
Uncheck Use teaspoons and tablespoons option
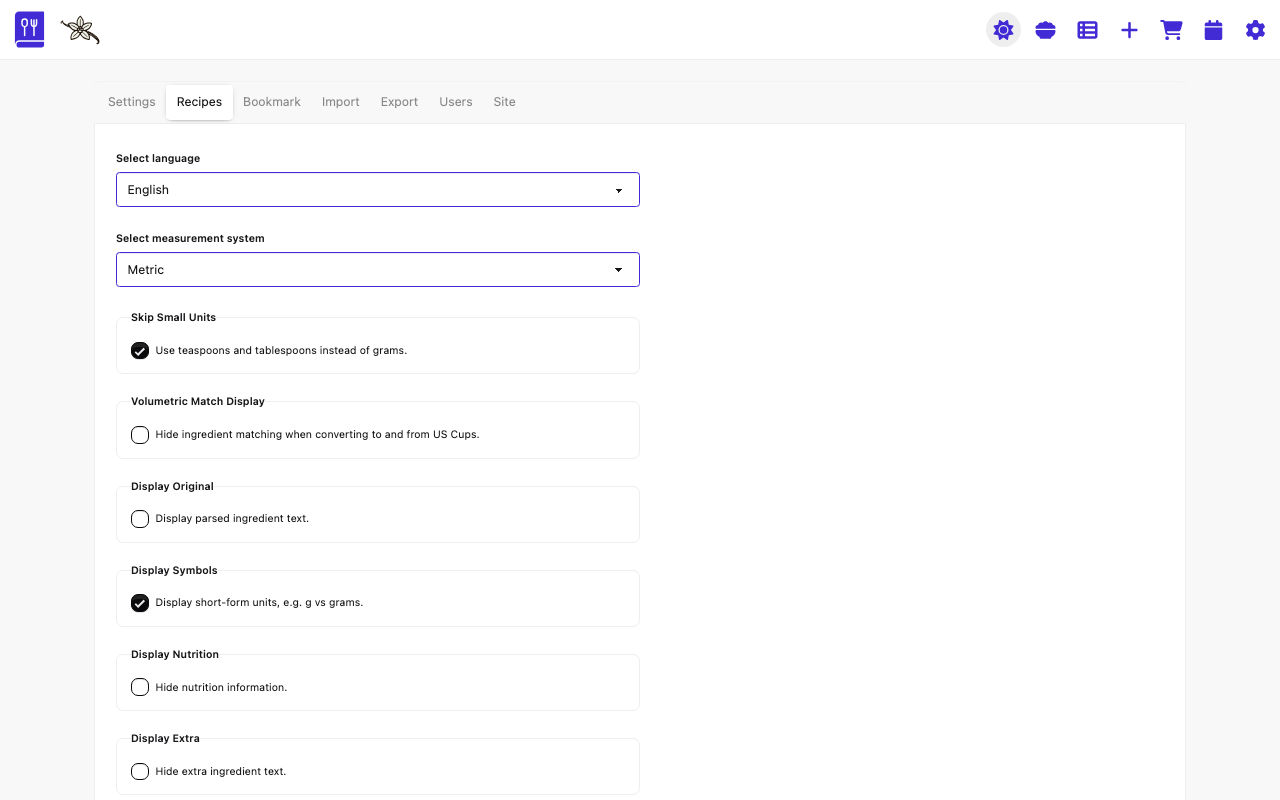[x=140, y=351]
